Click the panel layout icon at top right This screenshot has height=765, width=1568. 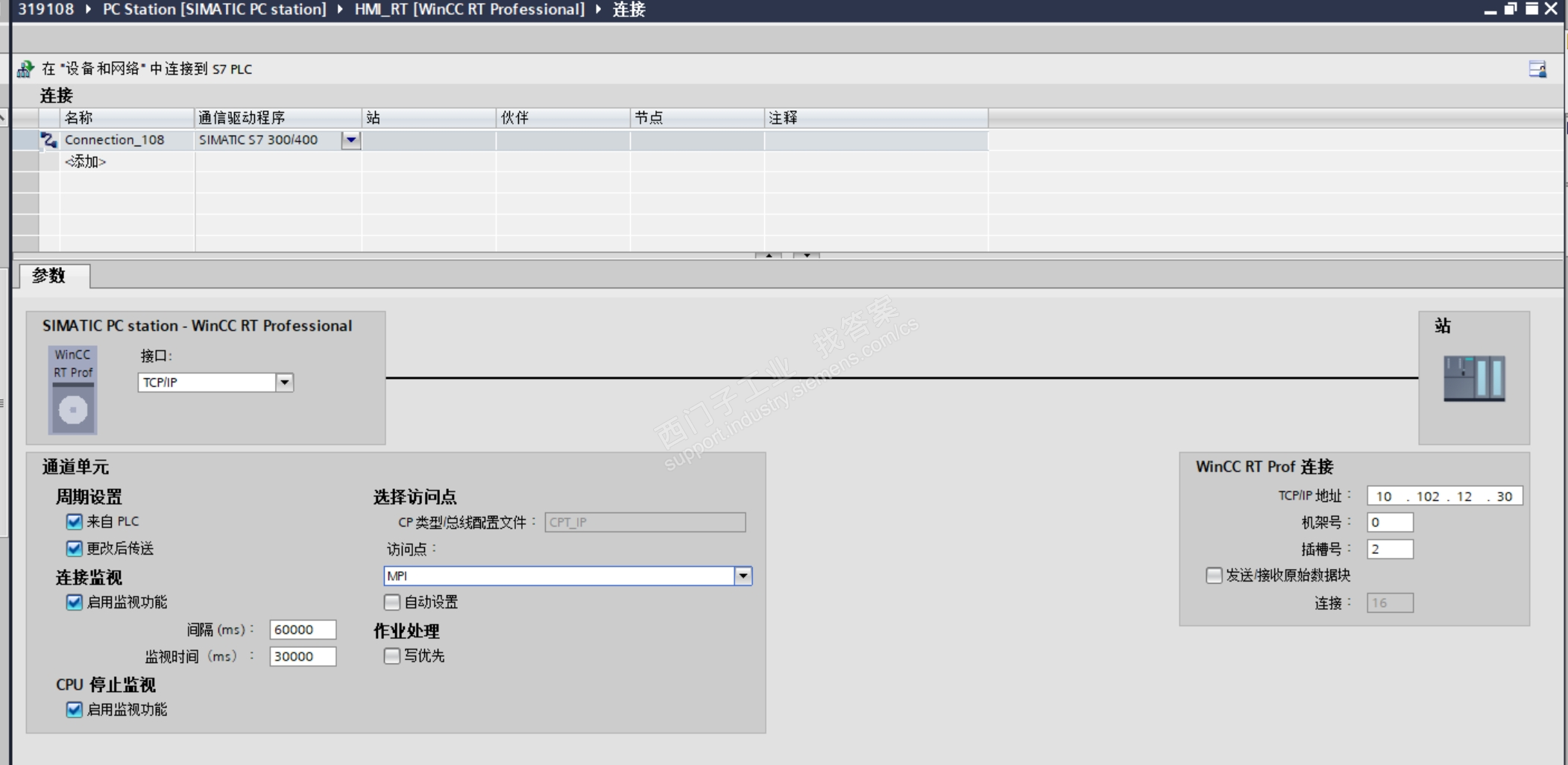1537,69
